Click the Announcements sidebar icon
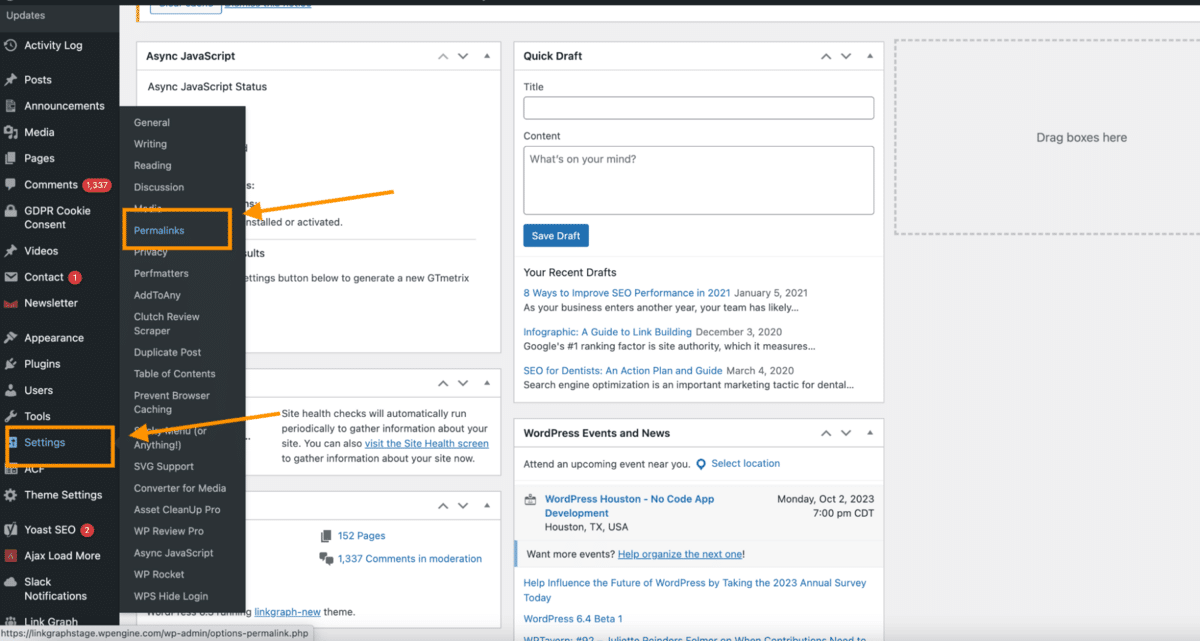The image size is (1200, 641). point(10,106)
